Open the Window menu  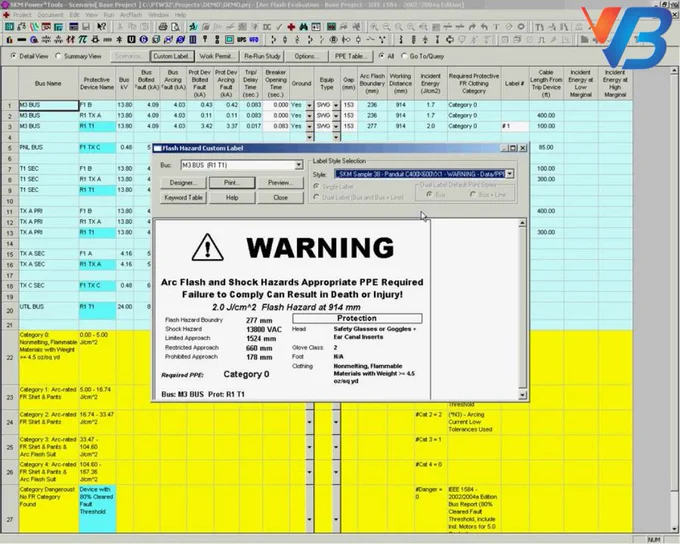pos(159,15)
